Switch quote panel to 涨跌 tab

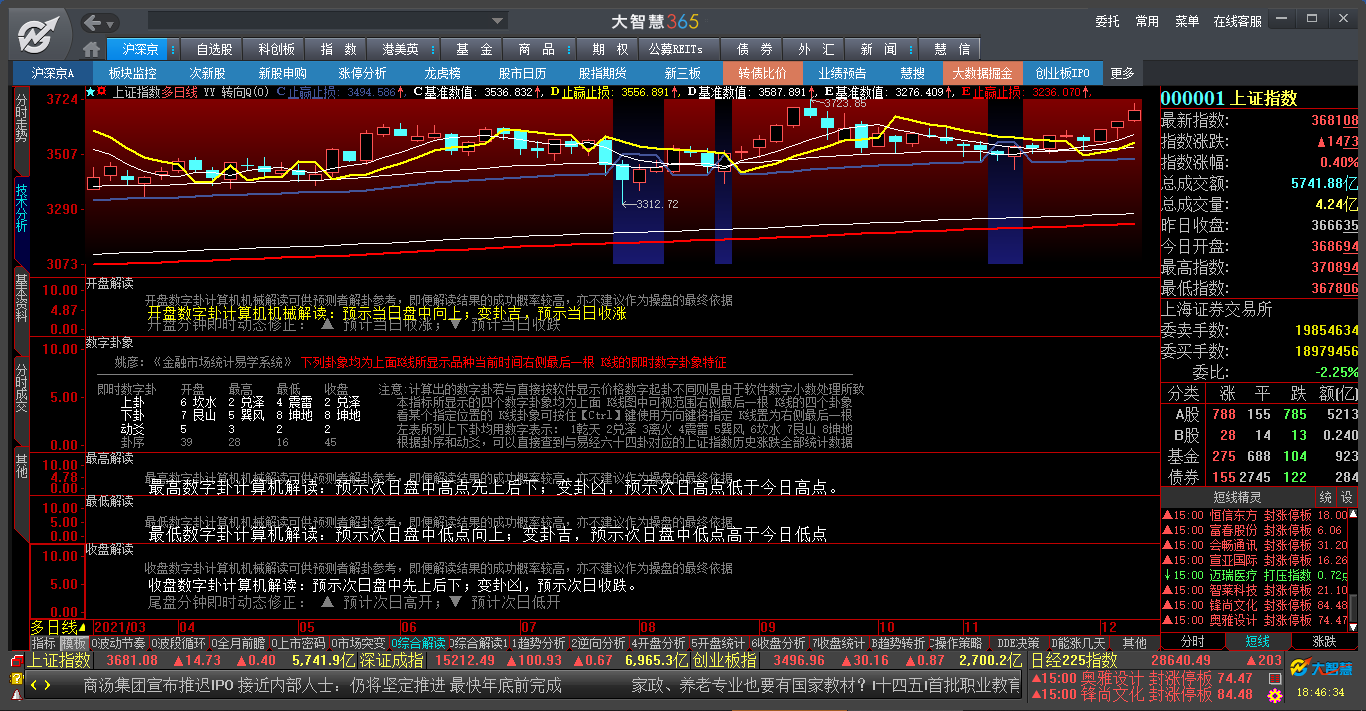[1324, 641]
